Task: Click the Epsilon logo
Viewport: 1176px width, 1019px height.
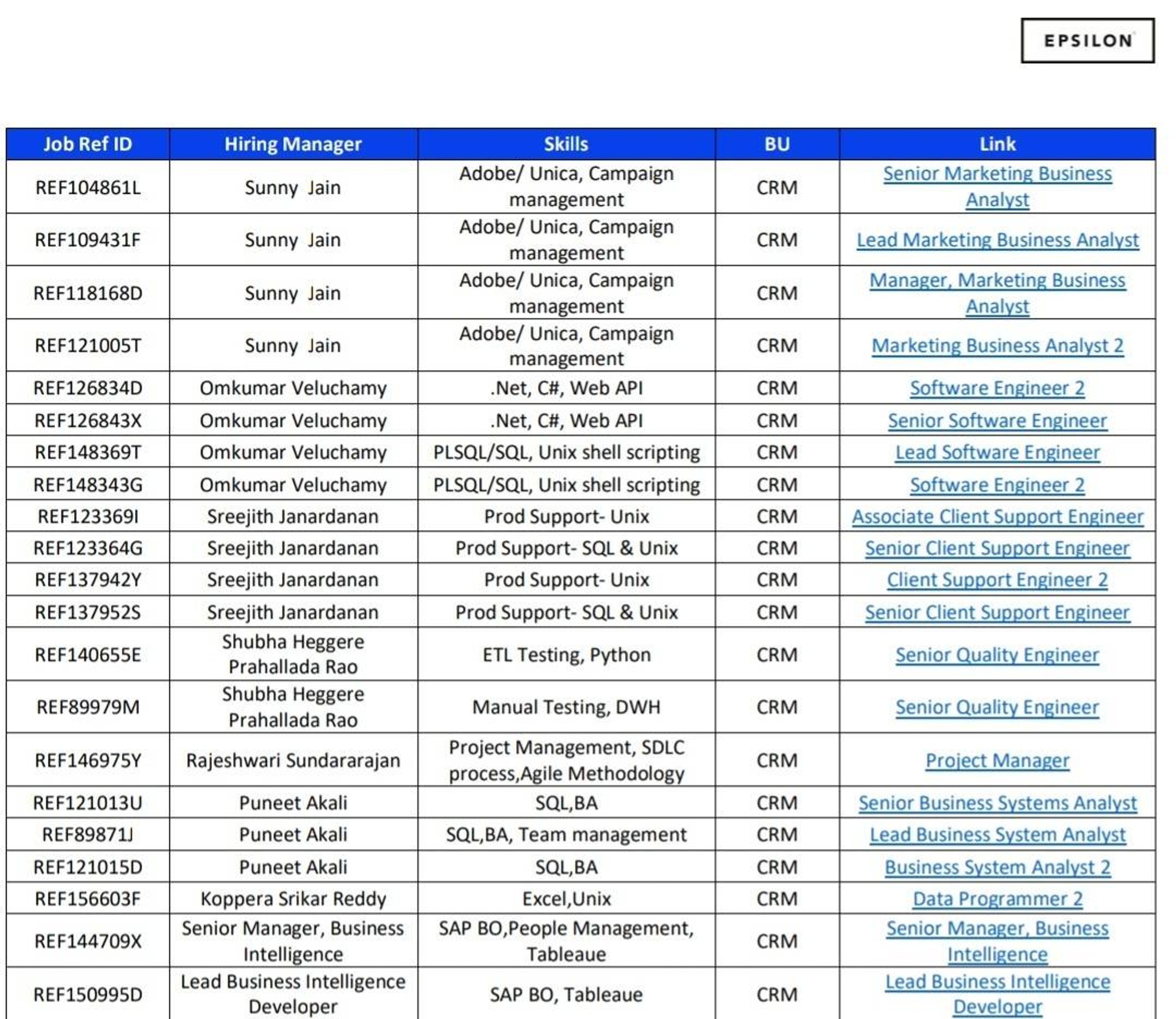Action: (1087, 40)
